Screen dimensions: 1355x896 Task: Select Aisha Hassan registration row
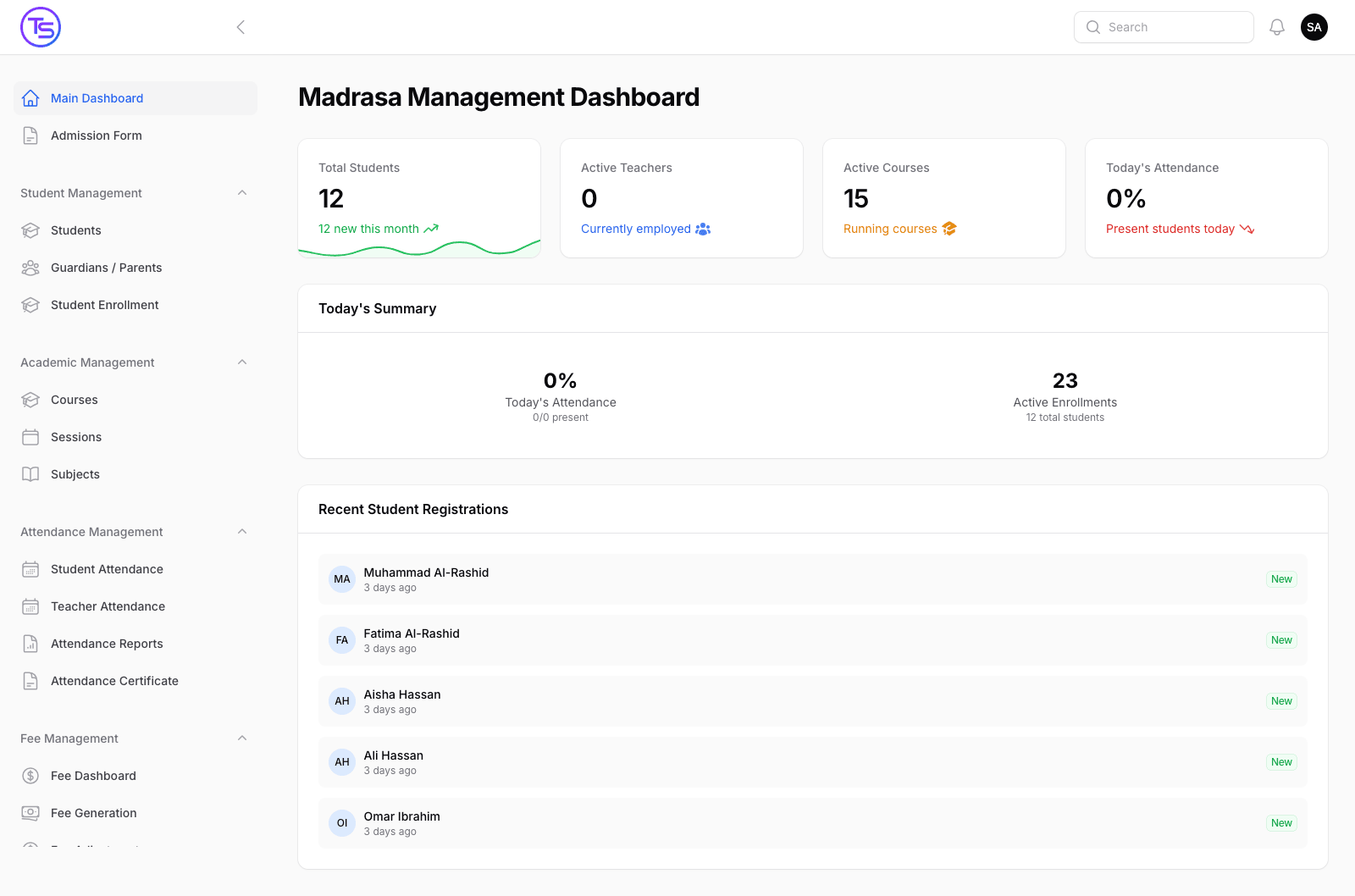(x=813, y=701)
